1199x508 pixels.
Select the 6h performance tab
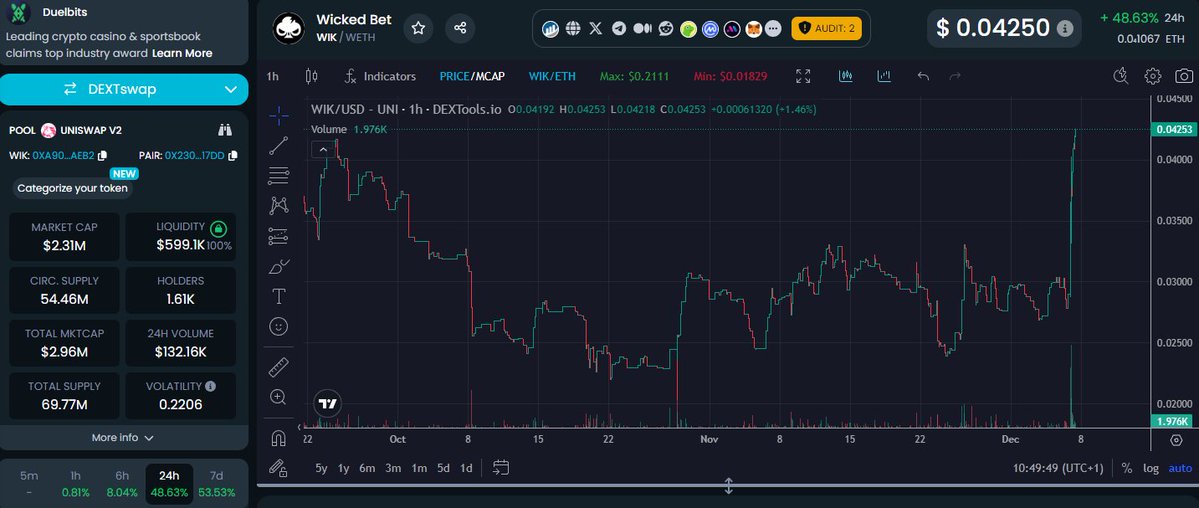click(122, 484)
